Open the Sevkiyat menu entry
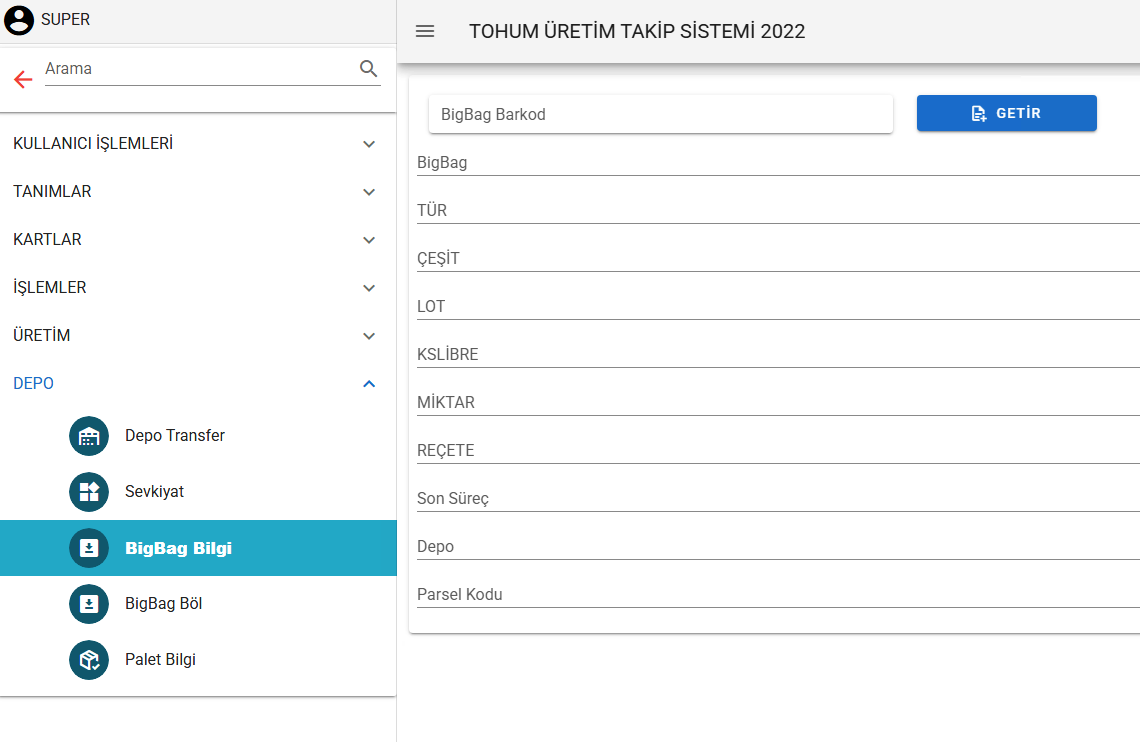The height and width of the screenshot is (742, 1140). click(154, 492)
